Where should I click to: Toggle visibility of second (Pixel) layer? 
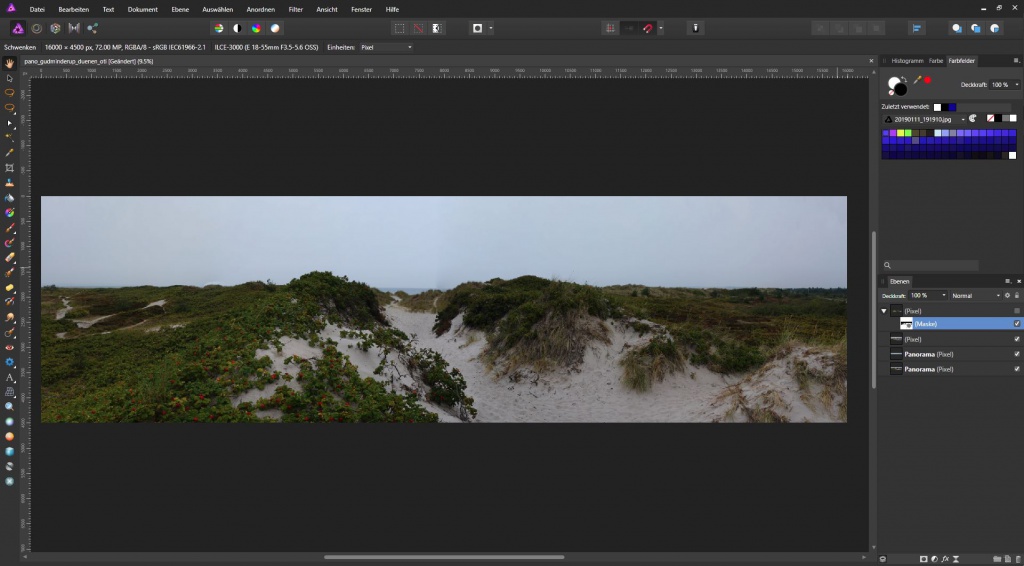pos(1017,339)
